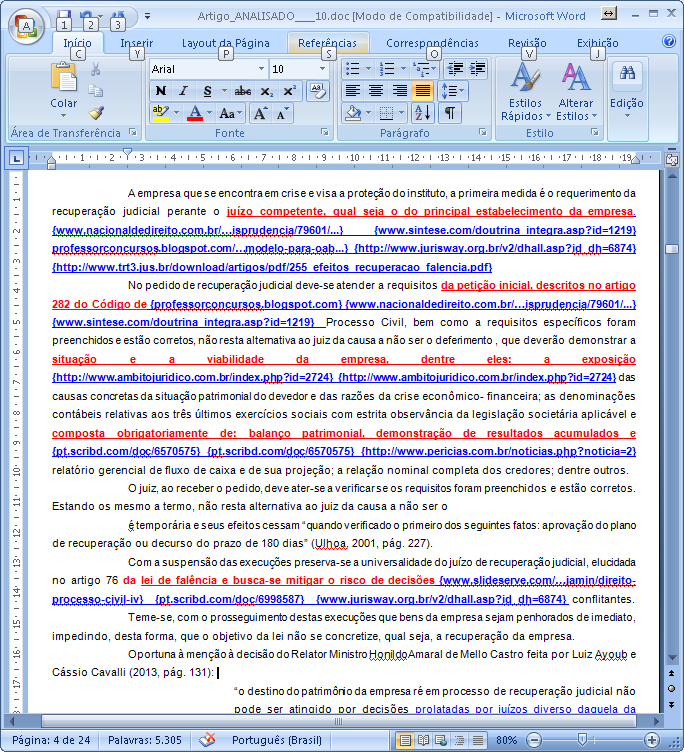The height and width of the screenshot is (752, 684).
Task: Align text to the right
Action: pos(399,91)
